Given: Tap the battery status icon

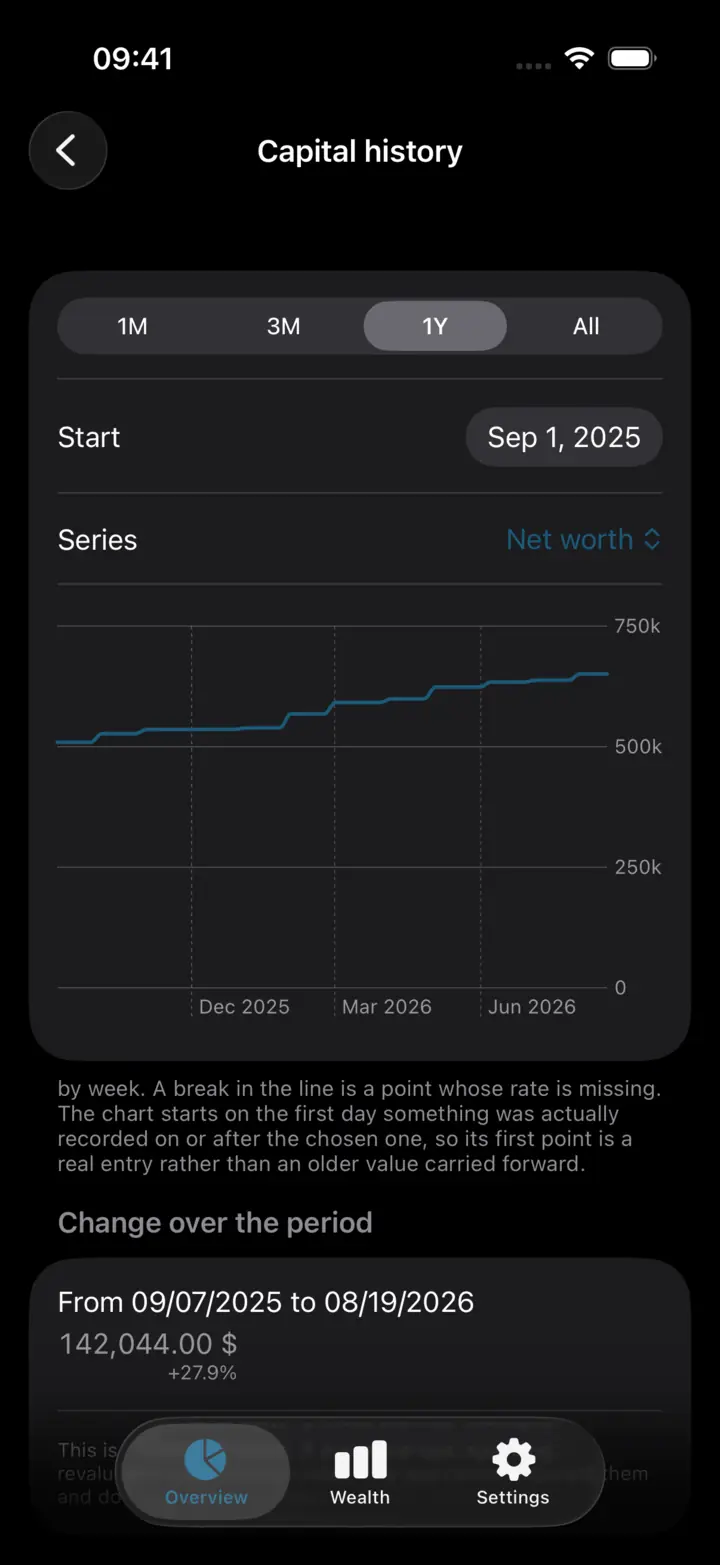Looking at the screenshot, I should tap(632, 59).
